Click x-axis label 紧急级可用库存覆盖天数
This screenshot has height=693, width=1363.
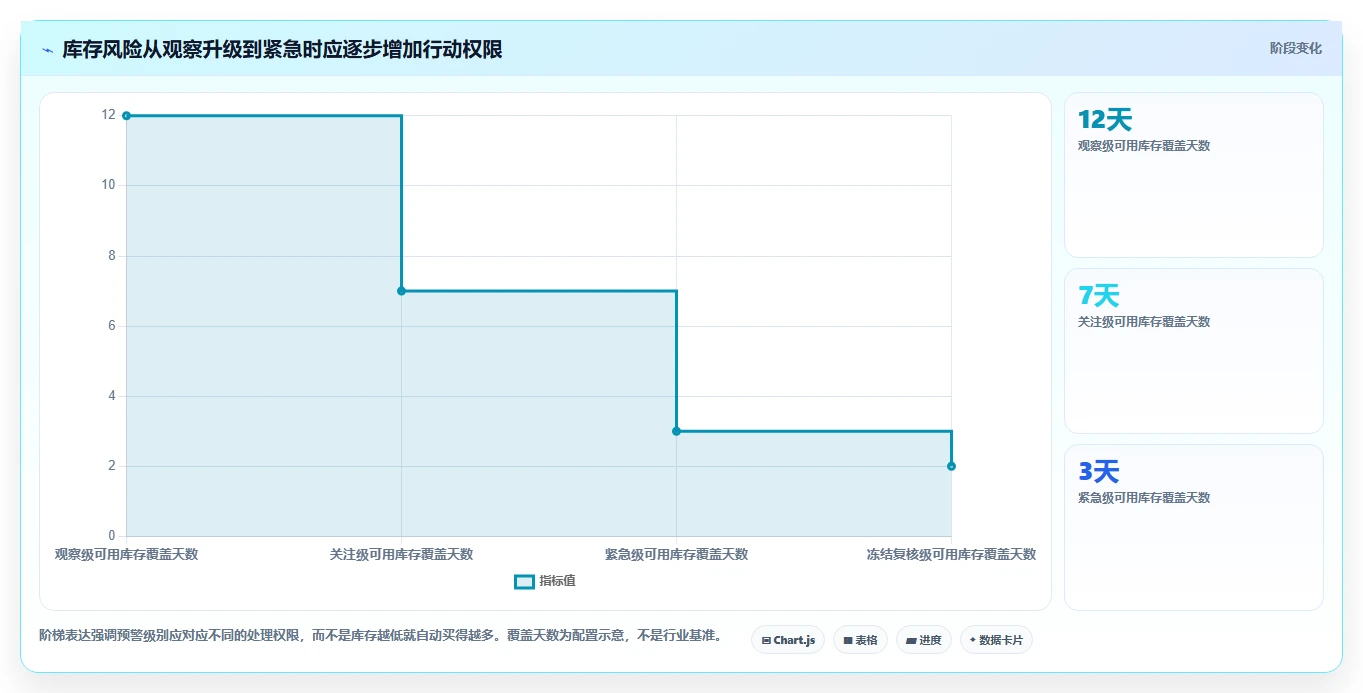pos(676,554)
